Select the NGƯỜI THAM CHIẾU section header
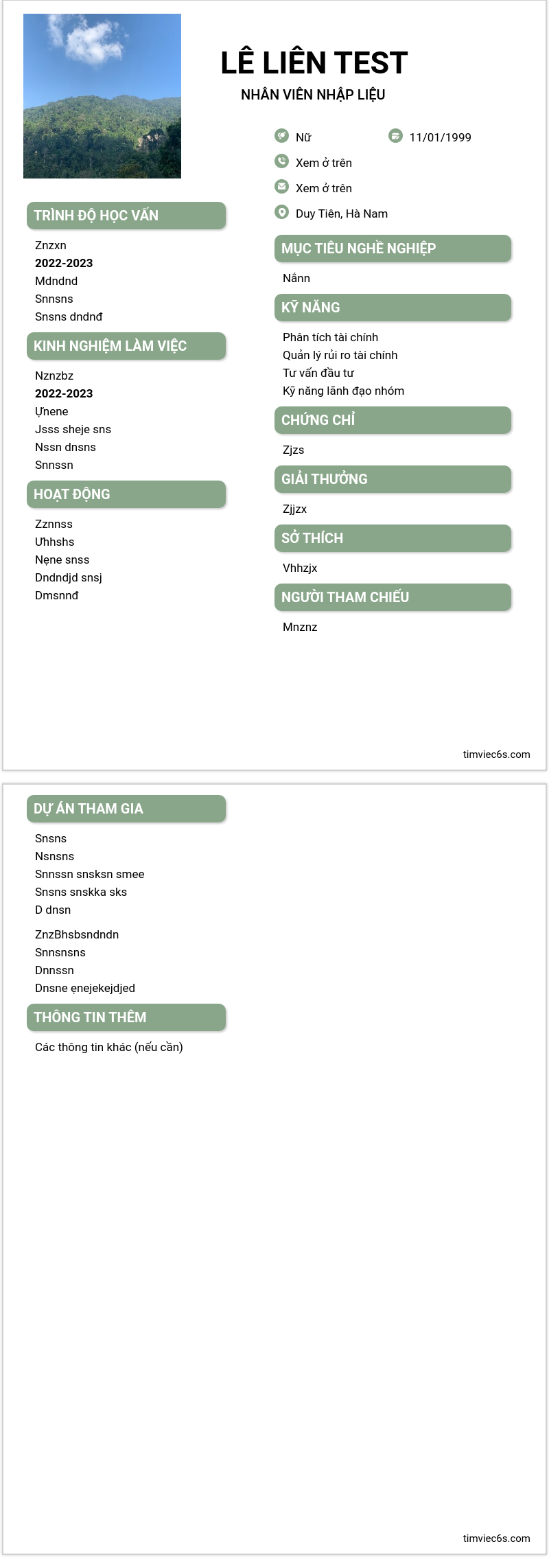This screenshot has height=1568, width=549. click(x=393, y=597)
